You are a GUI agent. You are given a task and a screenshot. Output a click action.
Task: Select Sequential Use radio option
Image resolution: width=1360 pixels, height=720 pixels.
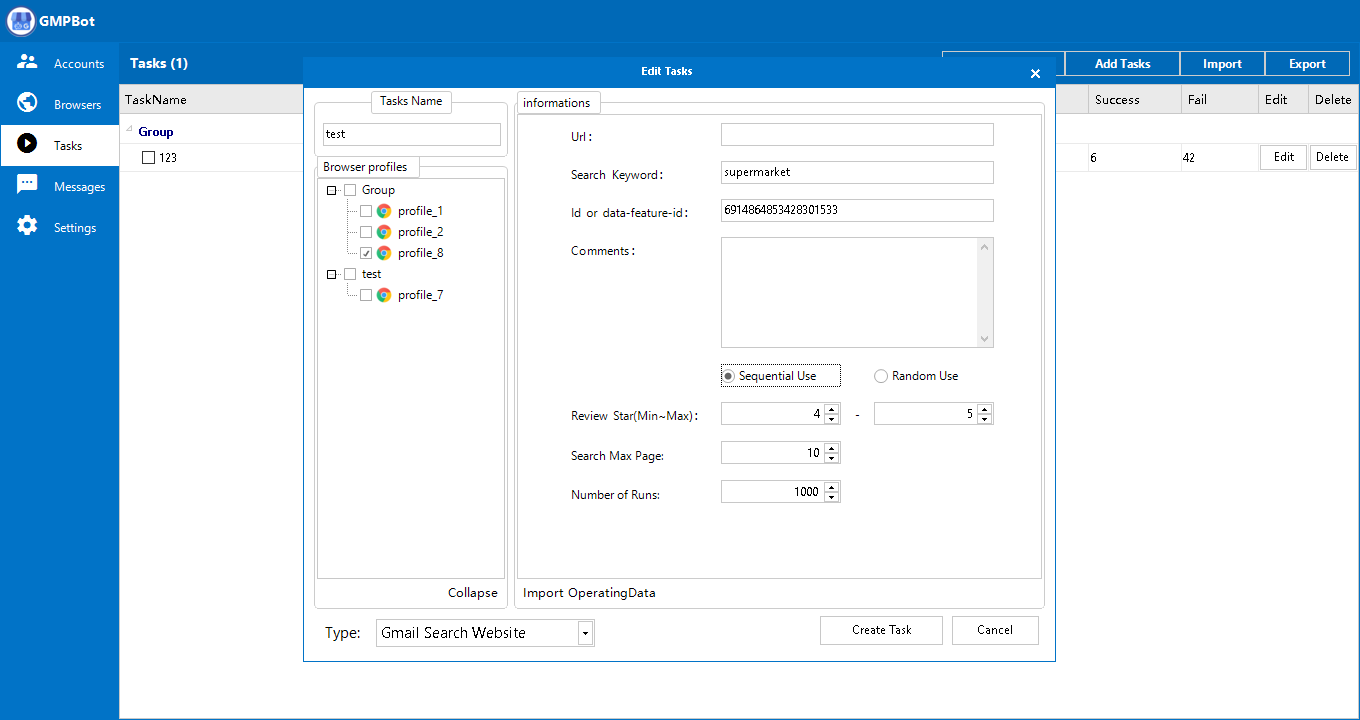(779, 376)
